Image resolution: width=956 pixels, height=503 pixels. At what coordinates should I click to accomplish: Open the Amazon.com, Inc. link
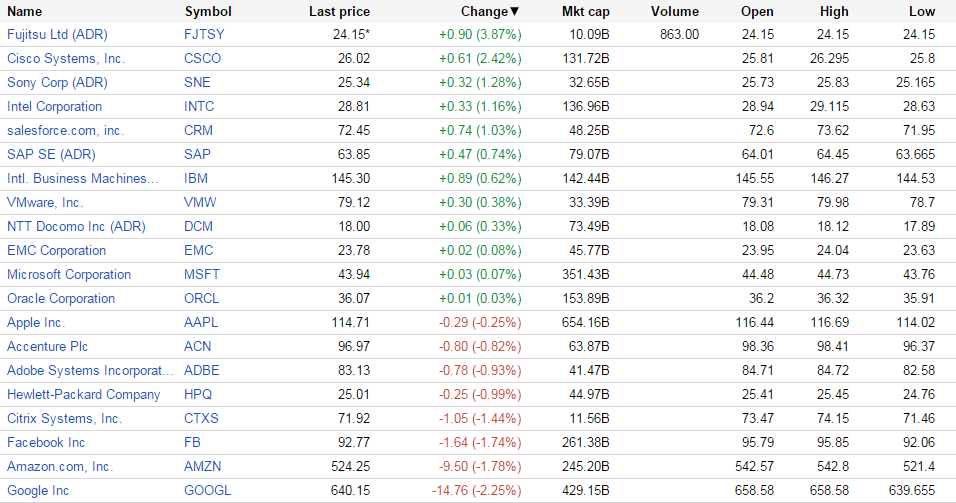[60, 466]
